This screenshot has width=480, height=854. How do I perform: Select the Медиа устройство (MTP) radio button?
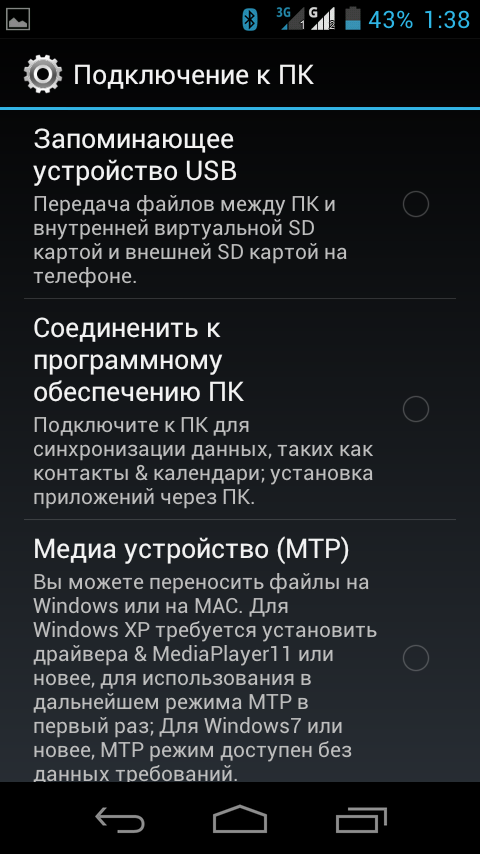pyautogui.click(x=416, y=658)
